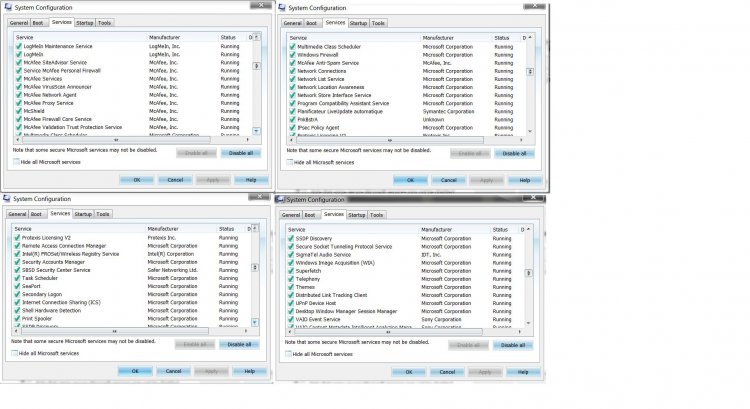Select the IDT, Inc. manufacturer cell
The height and width of the screenshot is (409, 750).
coord(431,254)
